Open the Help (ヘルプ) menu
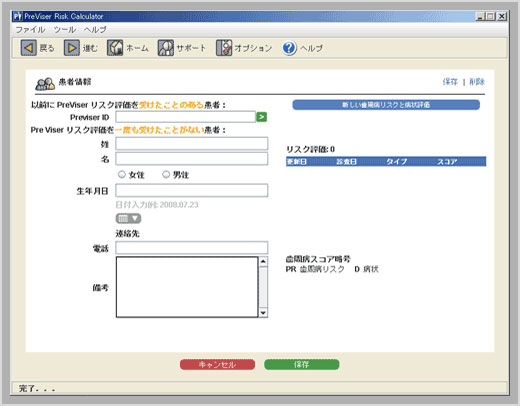Viewport: 520px width, 406px height. point(95,30)
